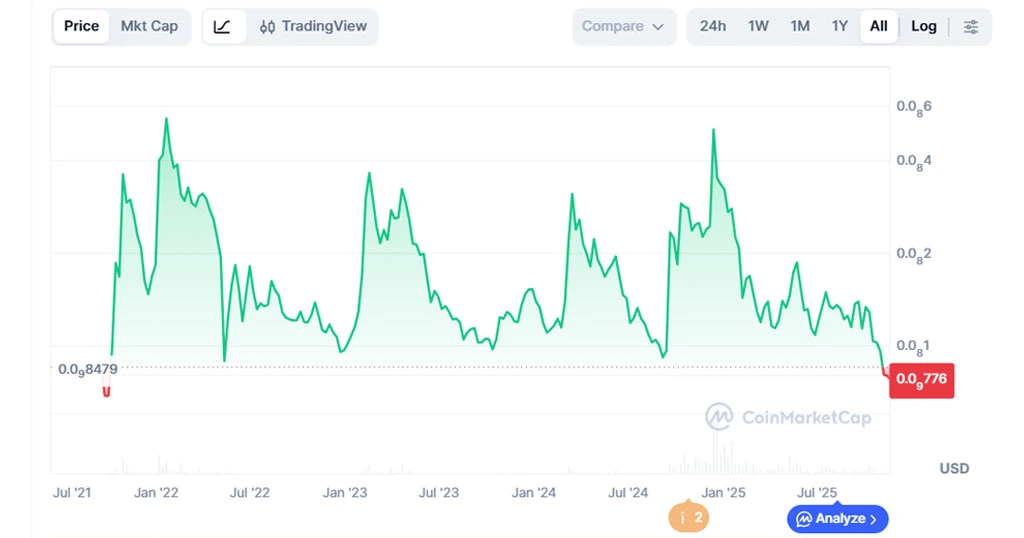Switch chart to Mkt Cap view
Image resolution: width=1024 pixels, height=538 pixels.
click(149, 27)
